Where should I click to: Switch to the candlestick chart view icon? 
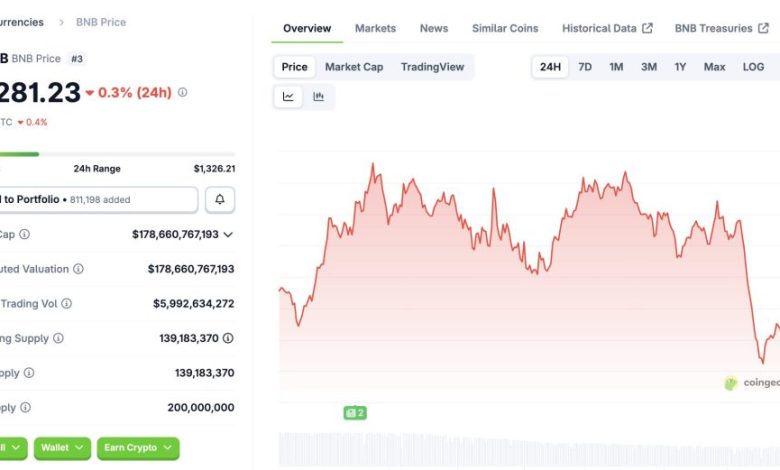coord(319,97)
